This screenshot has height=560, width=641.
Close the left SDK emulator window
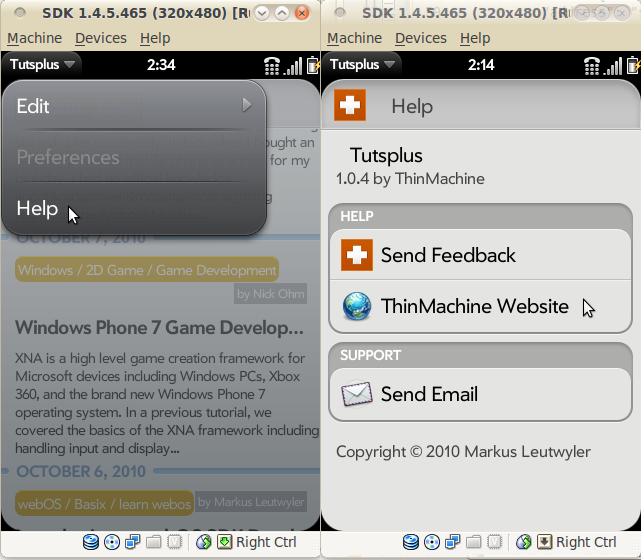(x=302, y=13)
